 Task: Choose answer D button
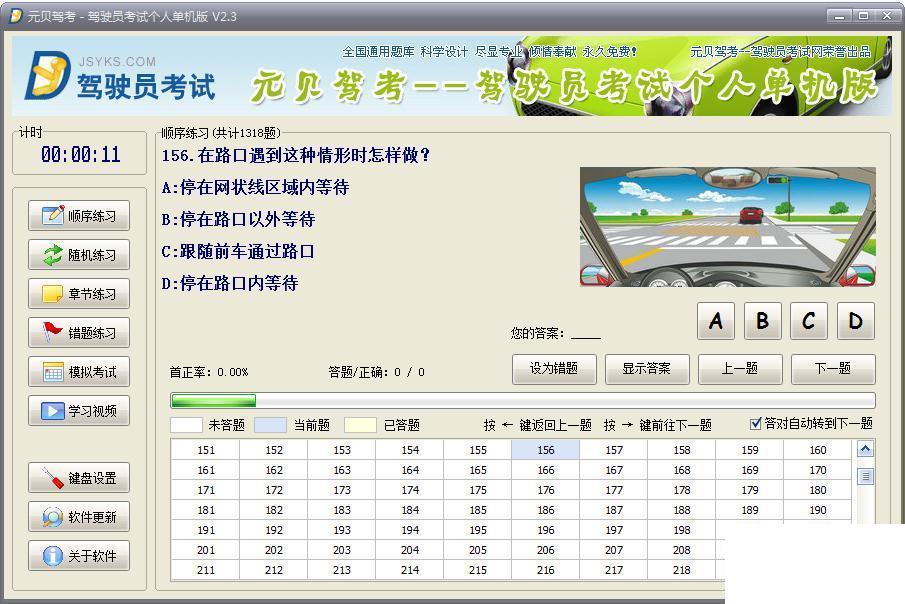856,320
